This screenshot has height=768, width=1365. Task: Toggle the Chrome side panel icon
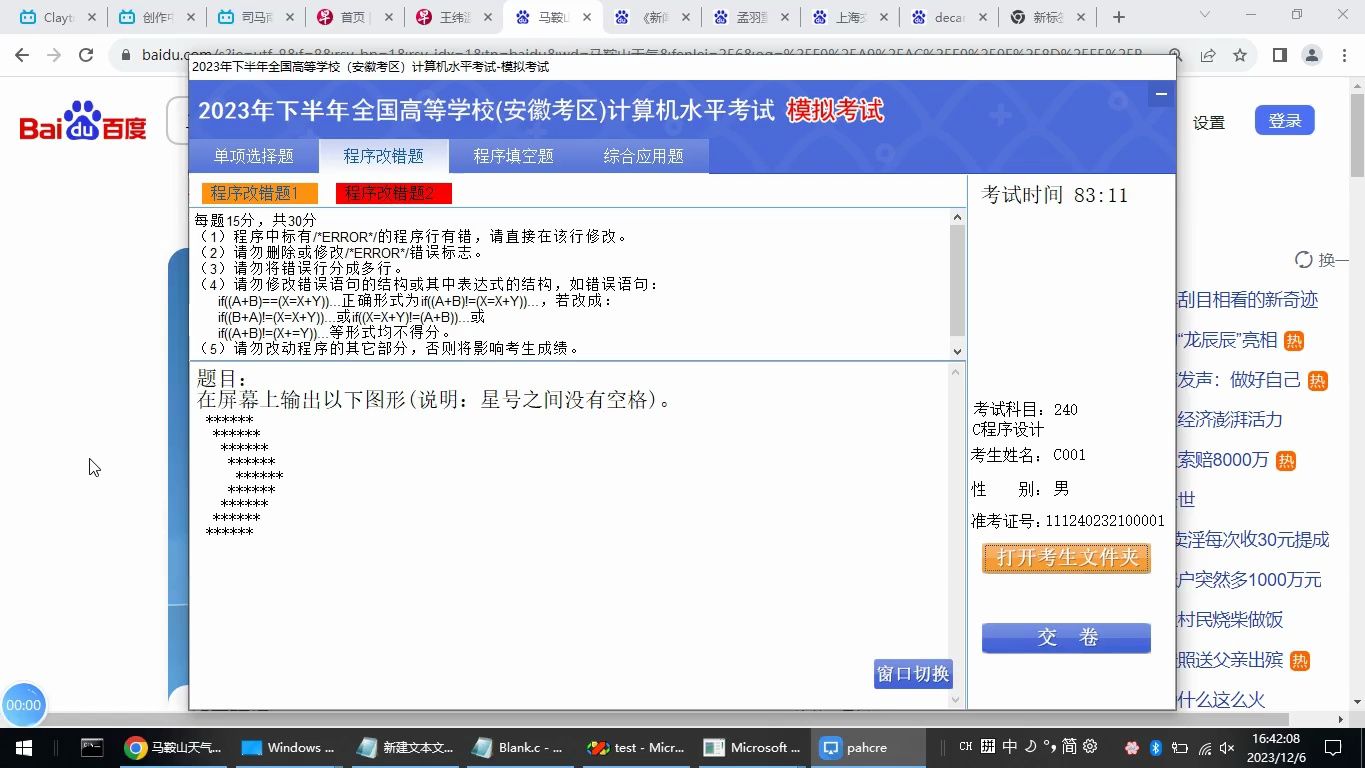coord(1280,56)
